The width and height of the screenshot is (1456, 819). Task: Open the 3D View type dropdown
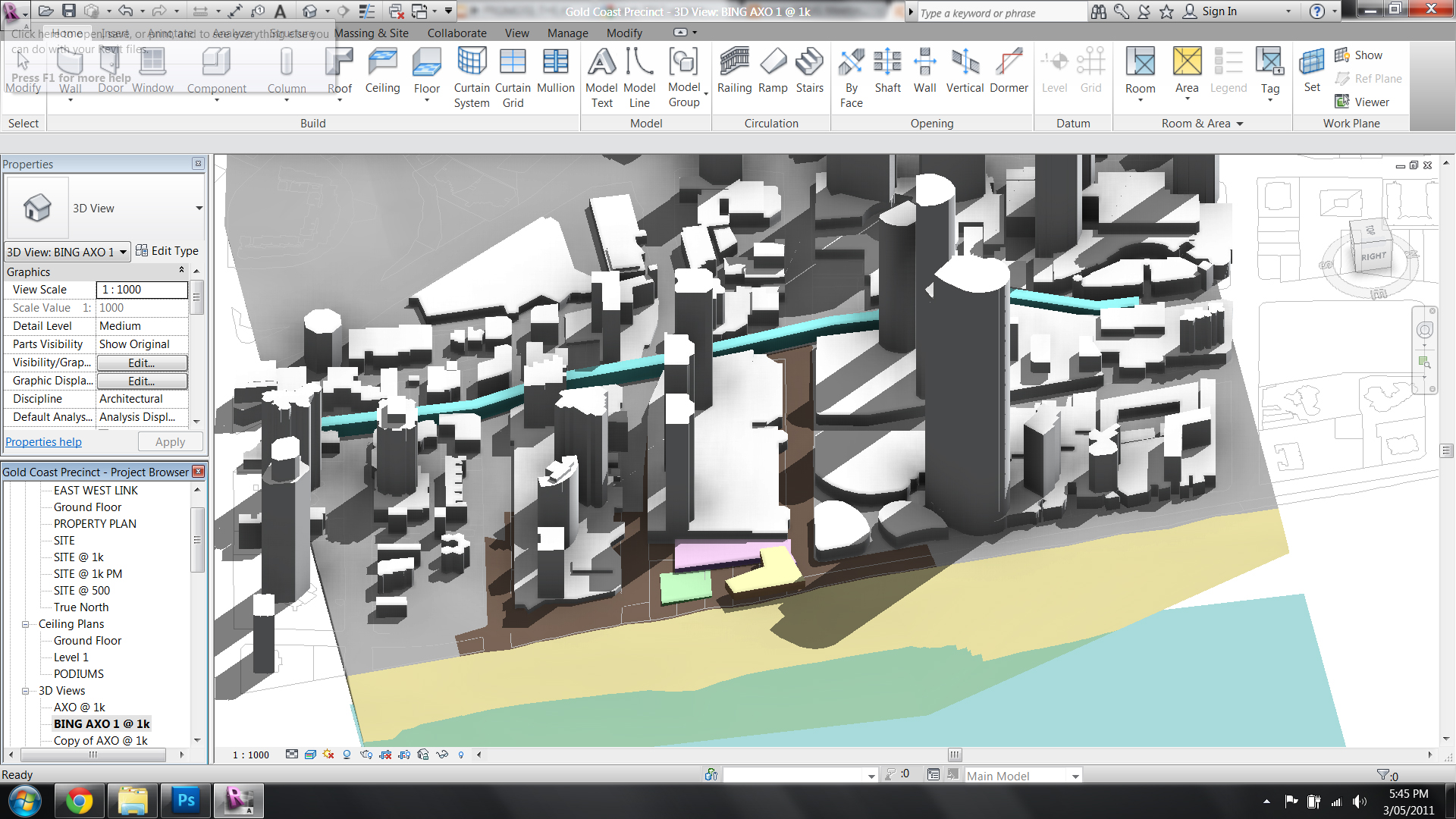click(199, 209)
